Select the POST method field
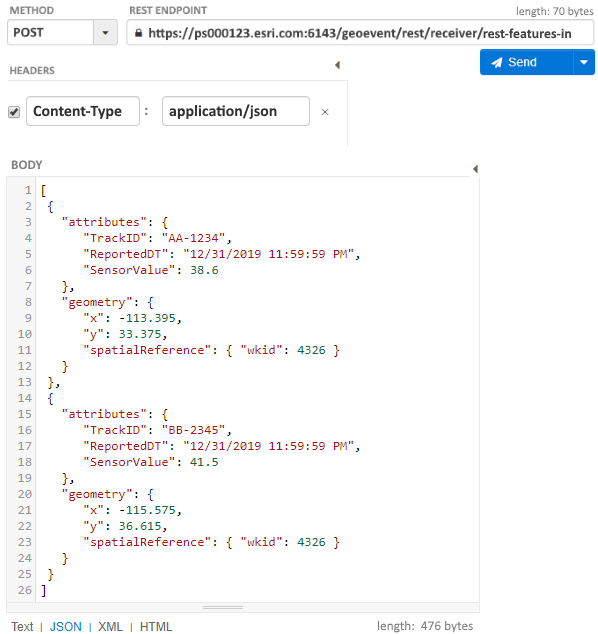Image resolution: width=598 pixels, height=634 pixels. 51,32
